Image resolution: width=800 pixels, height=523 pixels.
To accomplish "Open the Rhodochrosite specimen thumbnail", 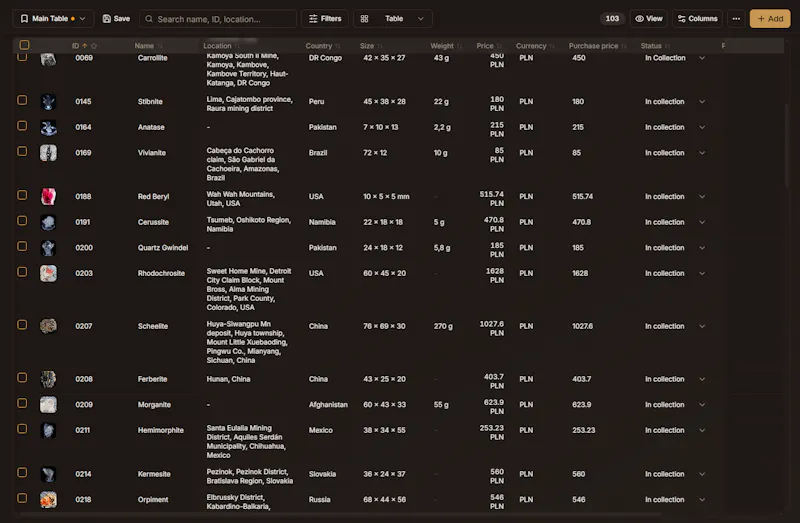I will click(x=48, y=273).
